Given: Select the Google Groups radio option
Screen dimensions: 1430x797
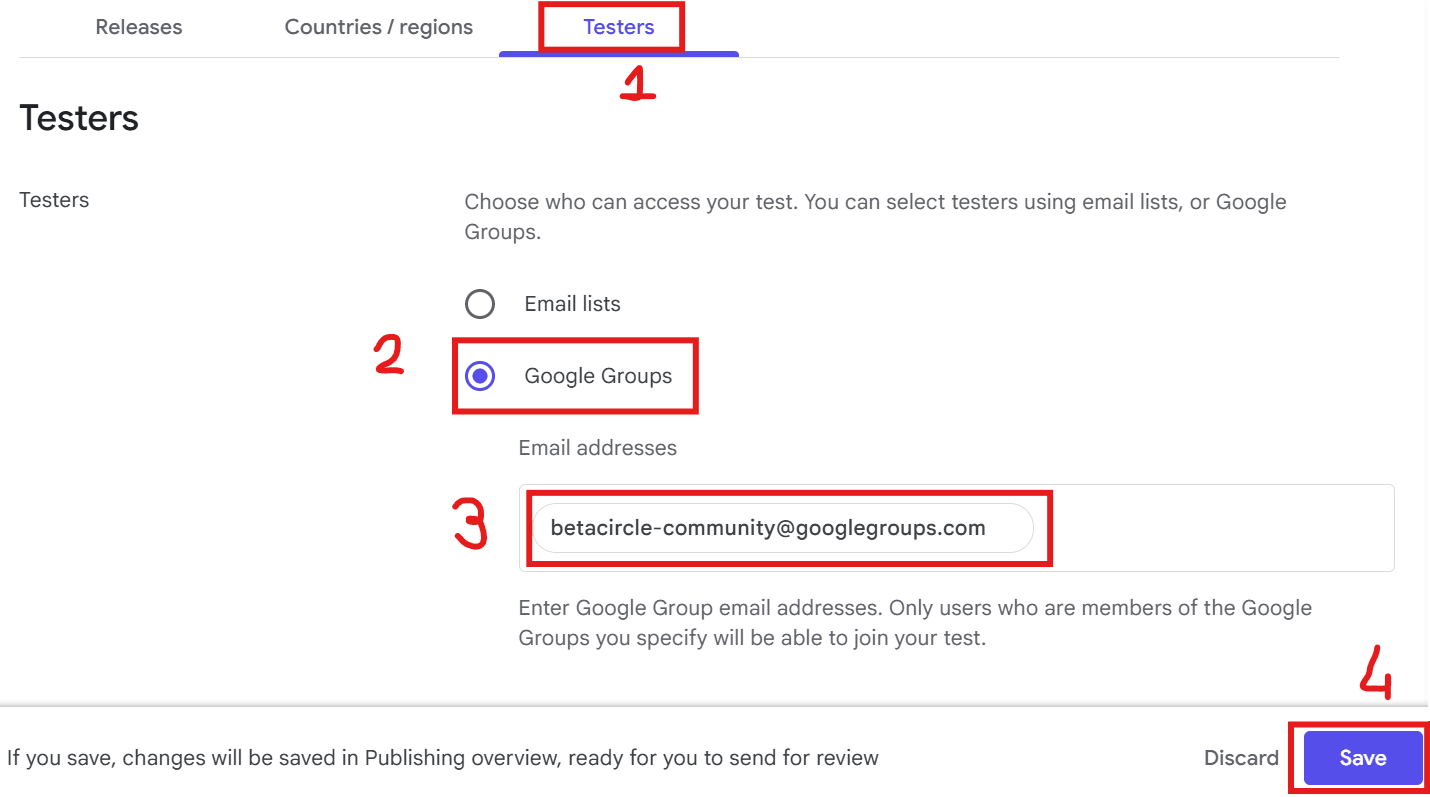Looking at the screenshot, I should coord(480,376).
